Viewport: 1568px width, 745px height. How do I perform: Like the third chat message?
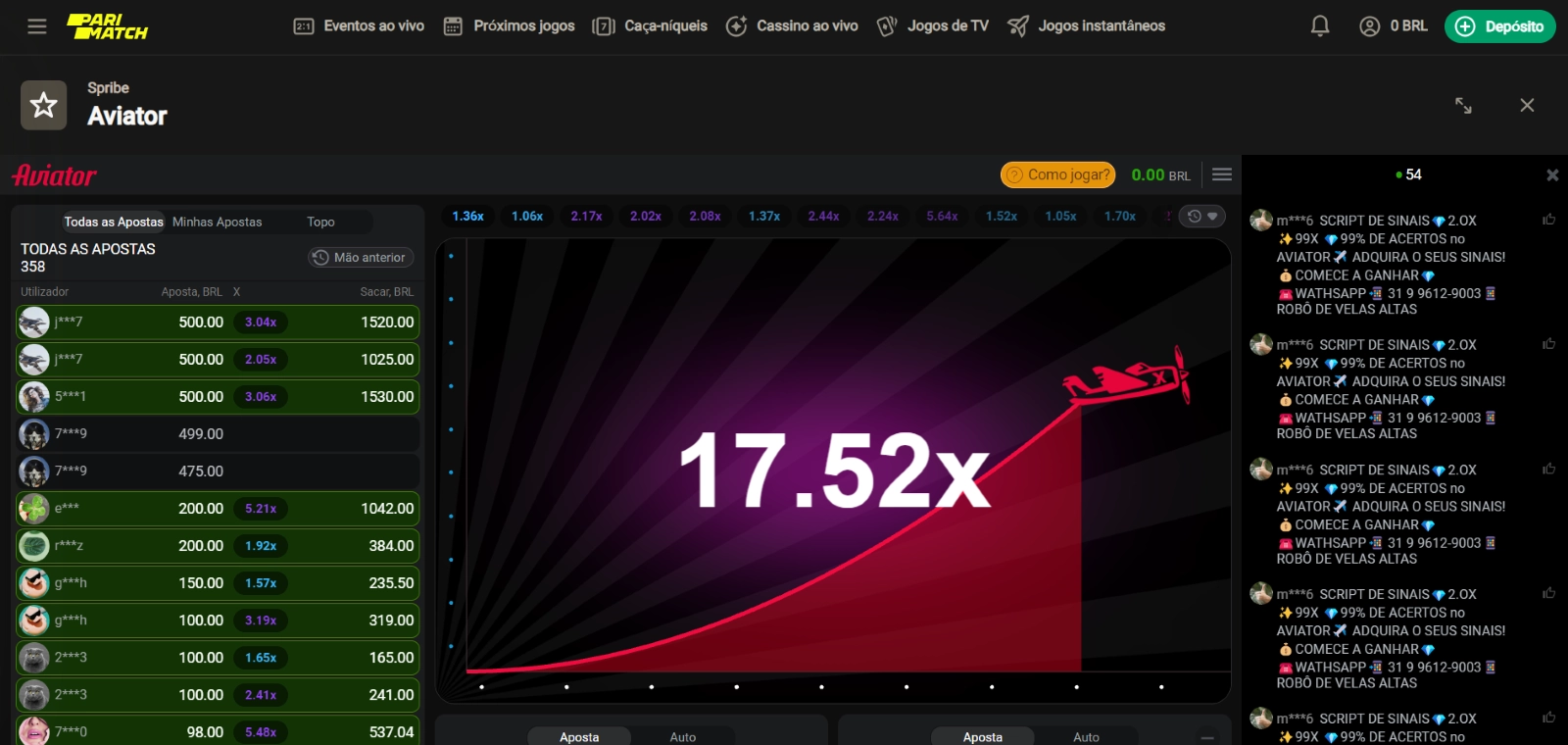(1548, 469)
